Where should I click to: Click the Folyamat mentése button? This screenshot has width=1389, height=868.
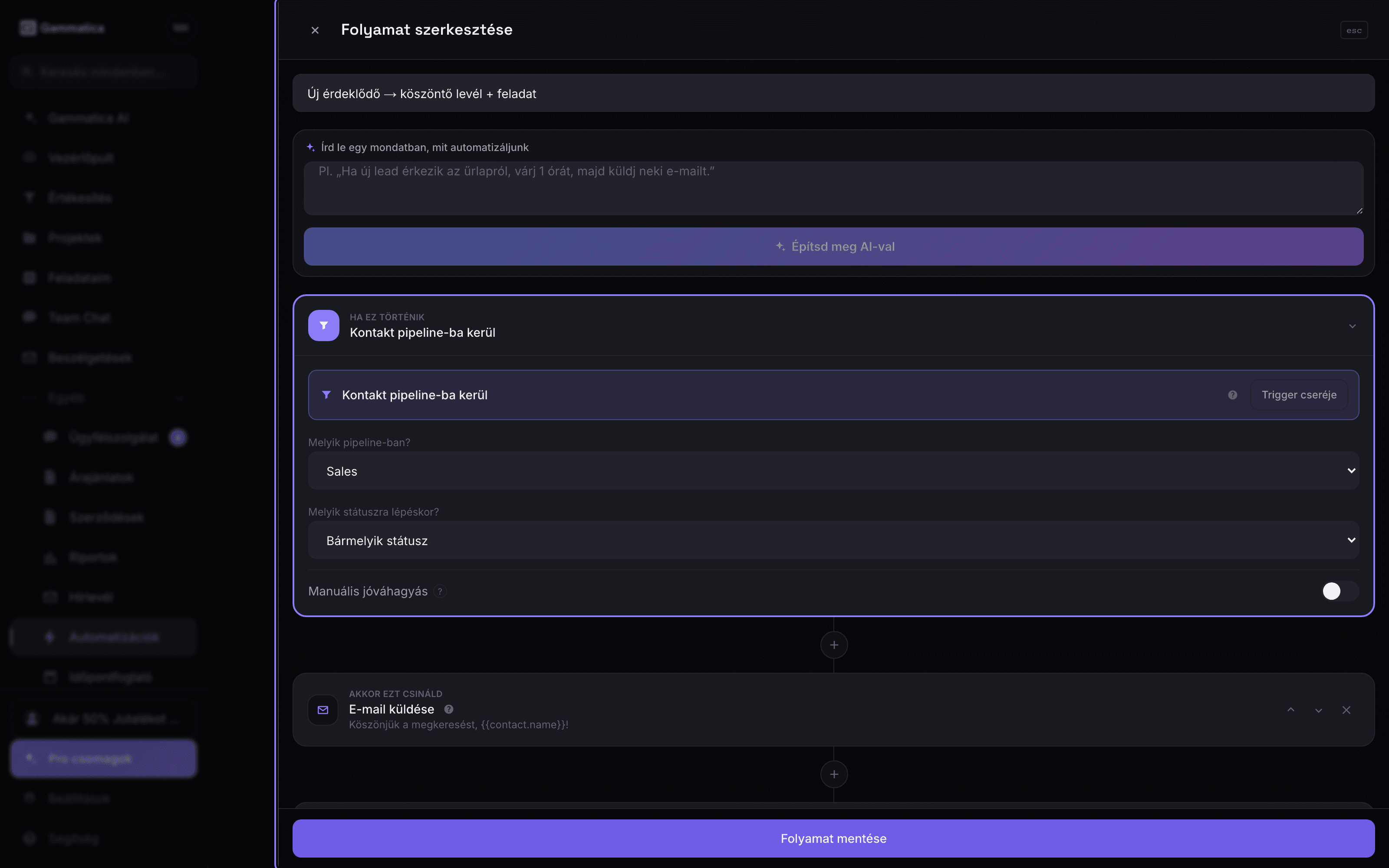click(833, 838)
